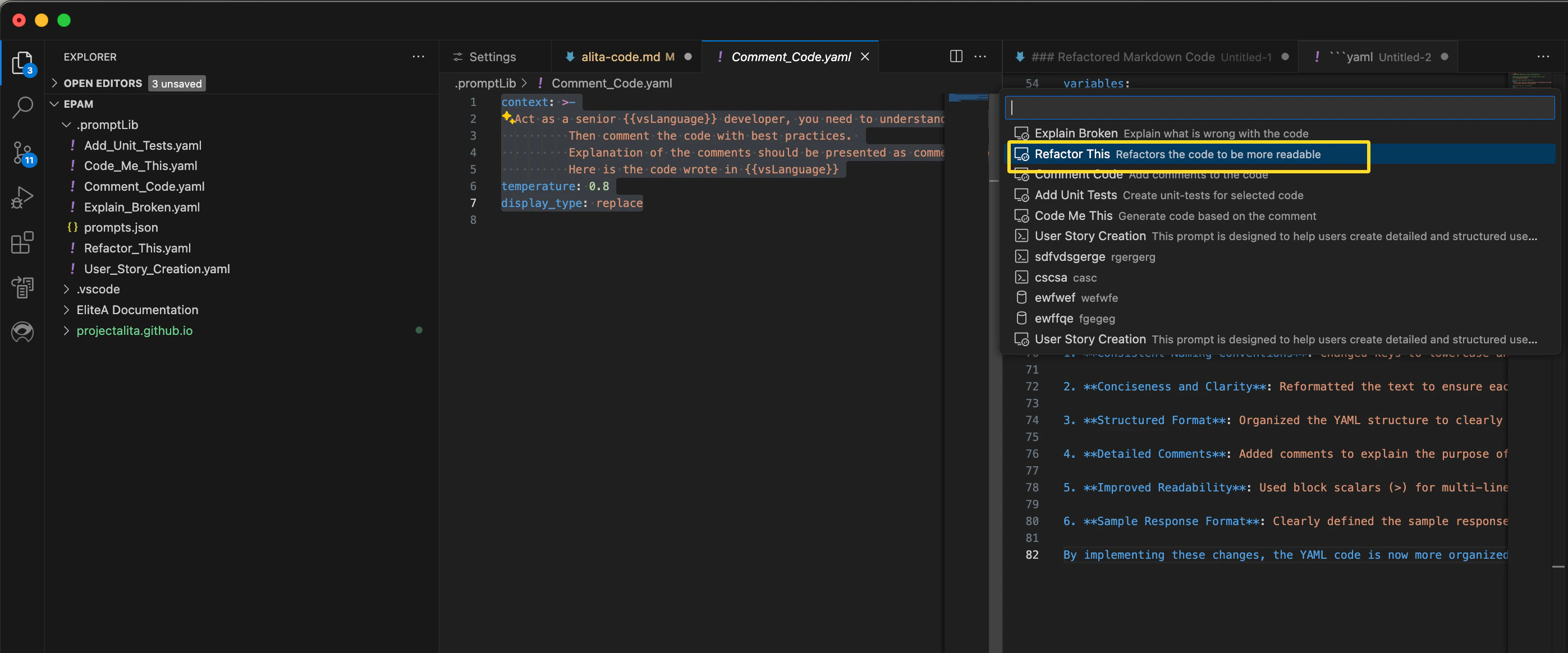Activate the Comment_Code.yaml tab

[x=790, y=57]
